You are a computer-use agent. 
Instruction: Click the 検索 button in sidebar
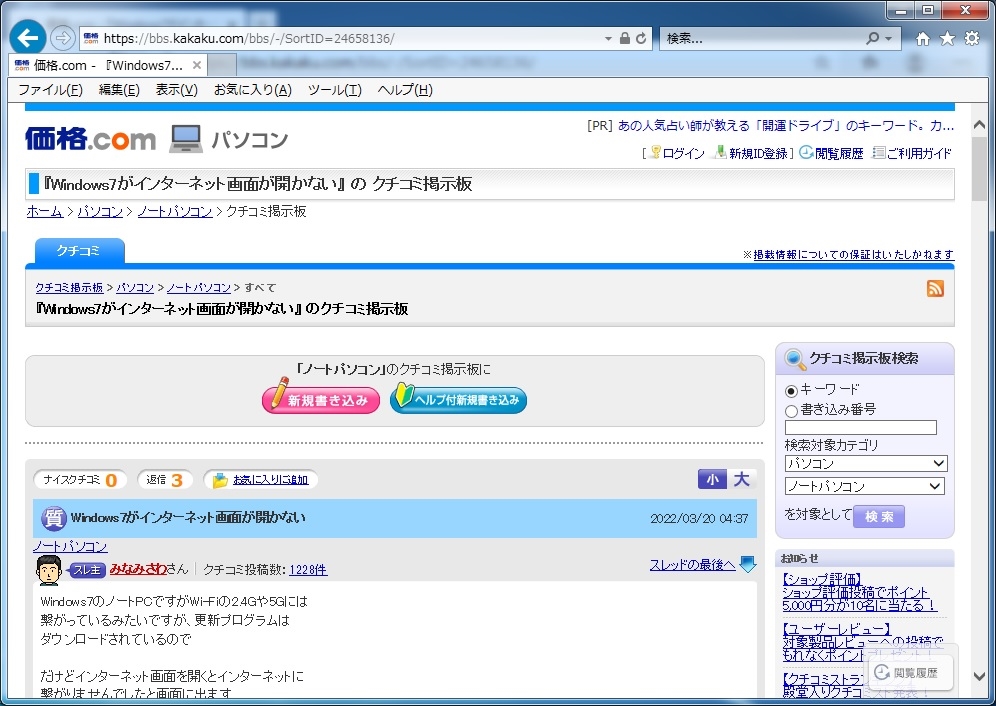pos(879,517)
